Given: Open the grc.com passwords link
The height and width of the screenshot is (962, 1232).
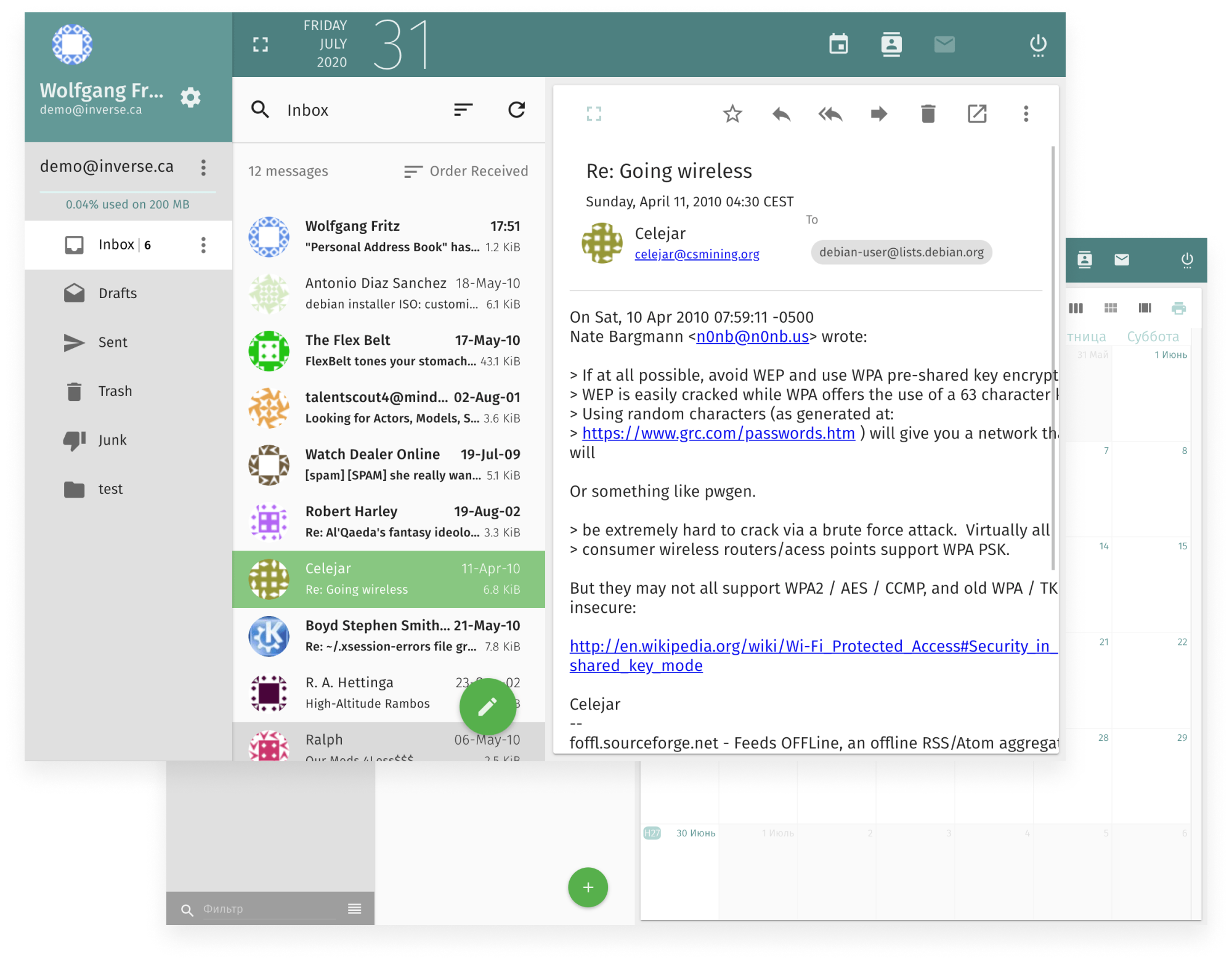Looking at the screenshot, I should 718,434.
